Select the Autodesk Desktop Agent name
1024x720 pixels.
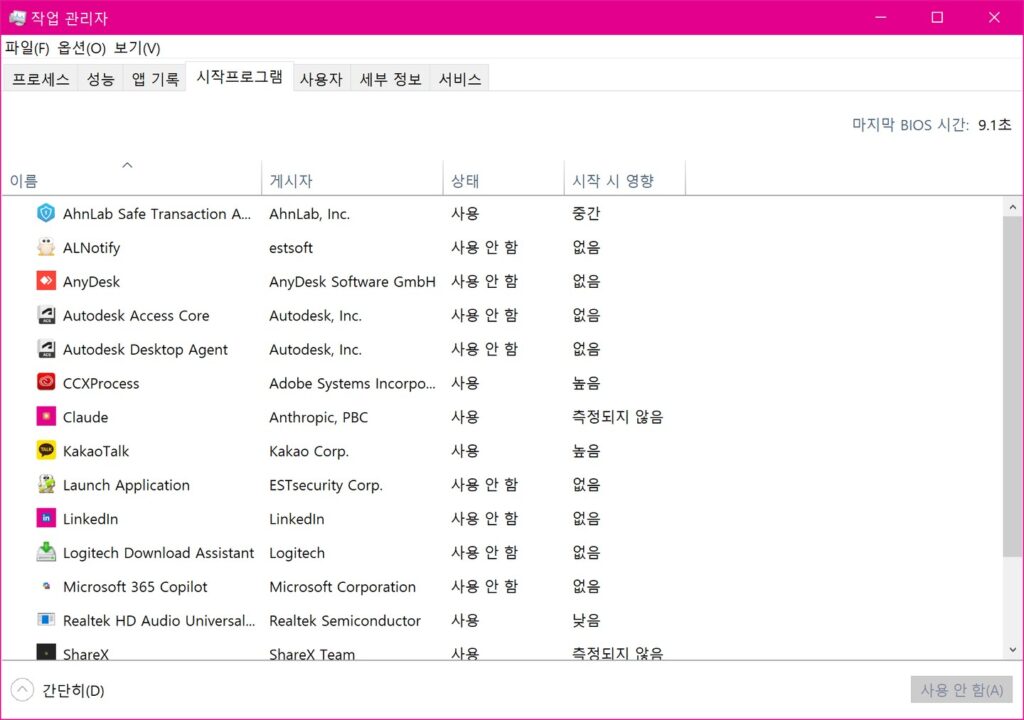pos(145,350)
